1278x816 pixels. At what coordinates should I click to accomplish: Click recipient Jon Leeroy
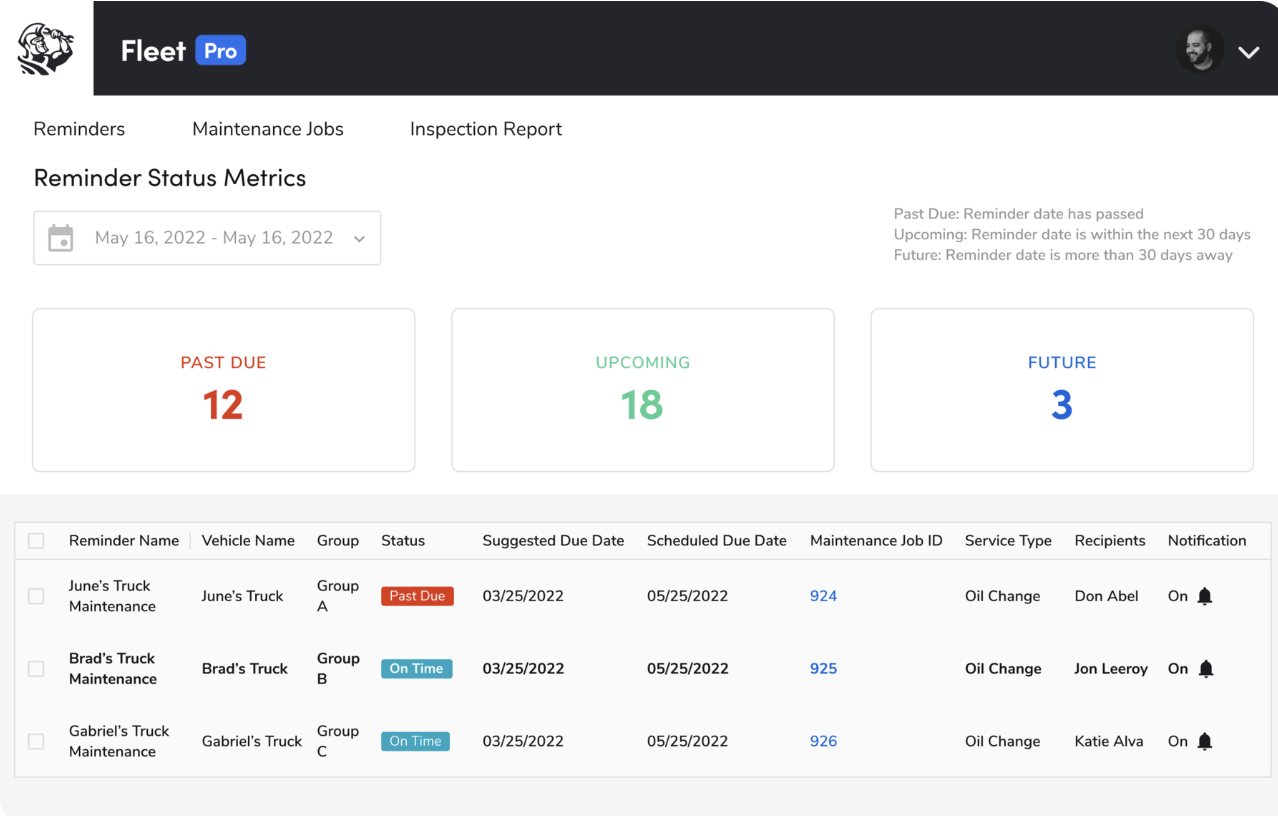click(x=1111, y=669)
